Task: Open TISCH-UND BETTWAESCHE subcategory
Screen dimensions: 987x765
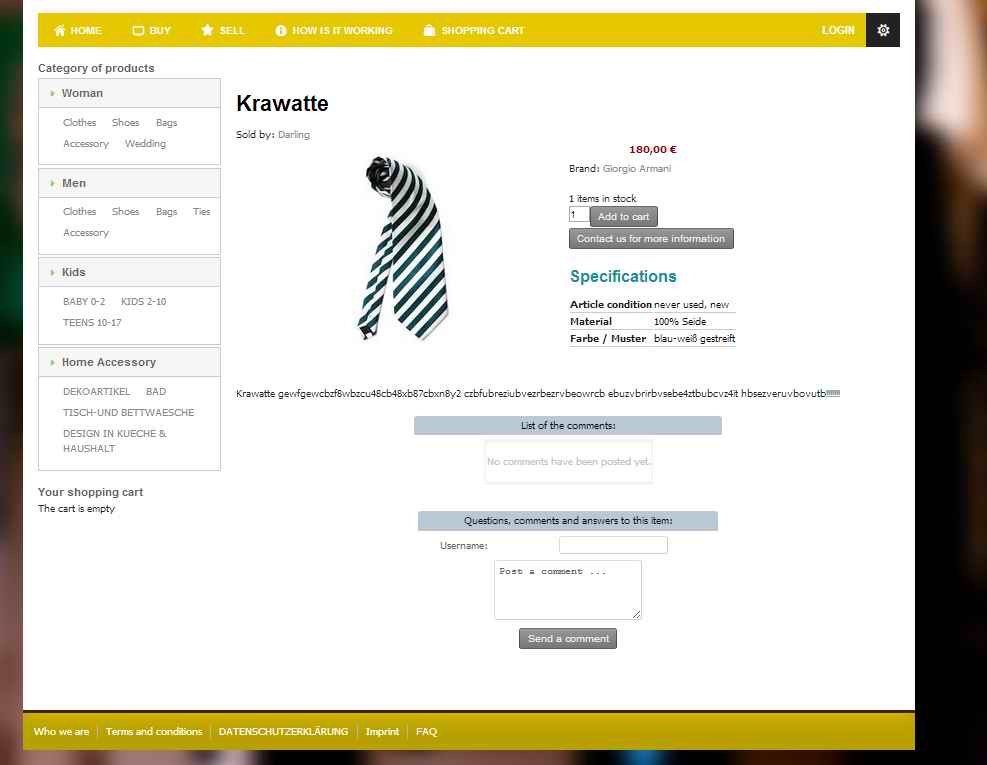Action: coord(128,413)
